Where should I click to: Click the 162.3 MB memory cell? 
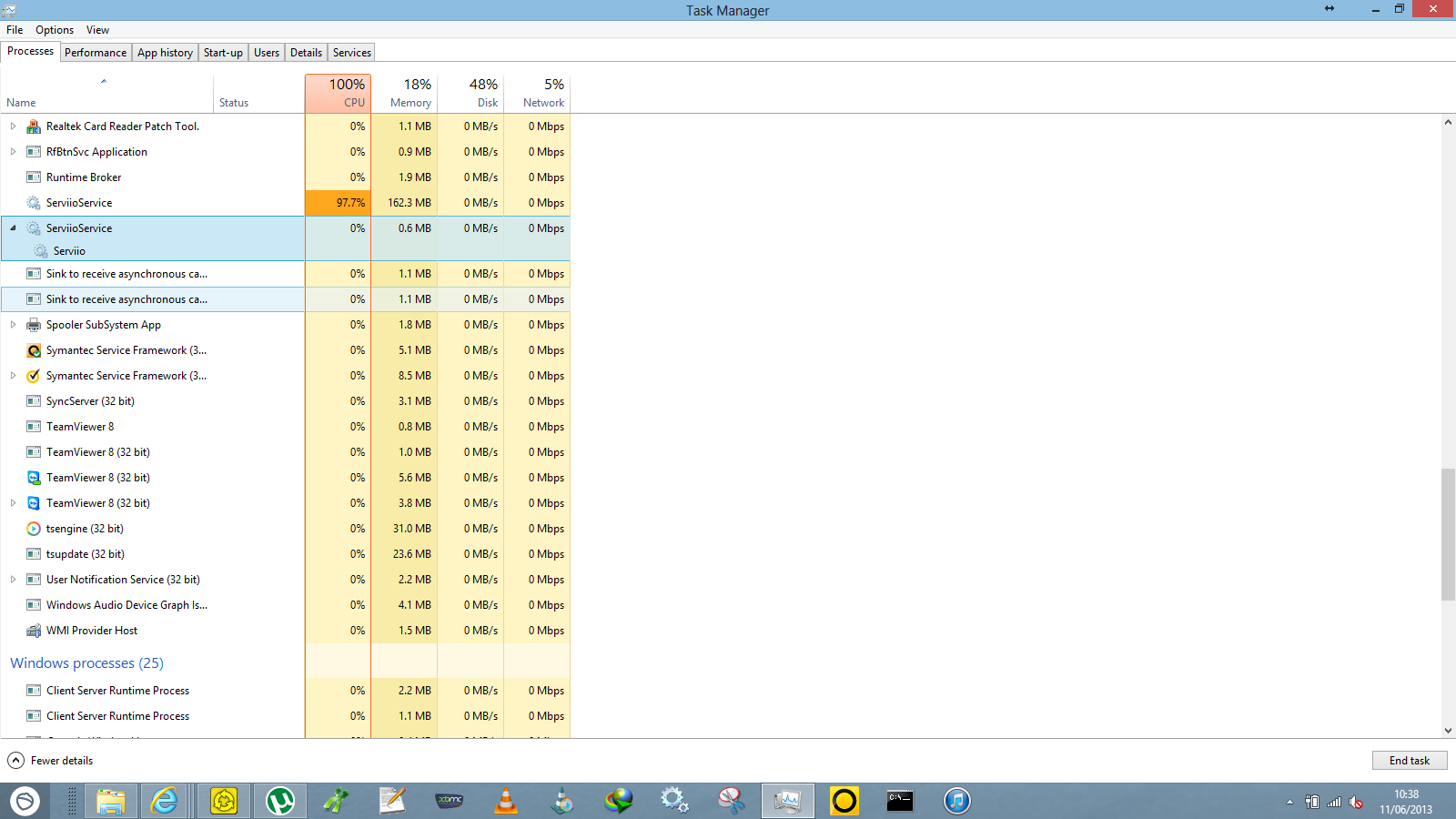404,203
